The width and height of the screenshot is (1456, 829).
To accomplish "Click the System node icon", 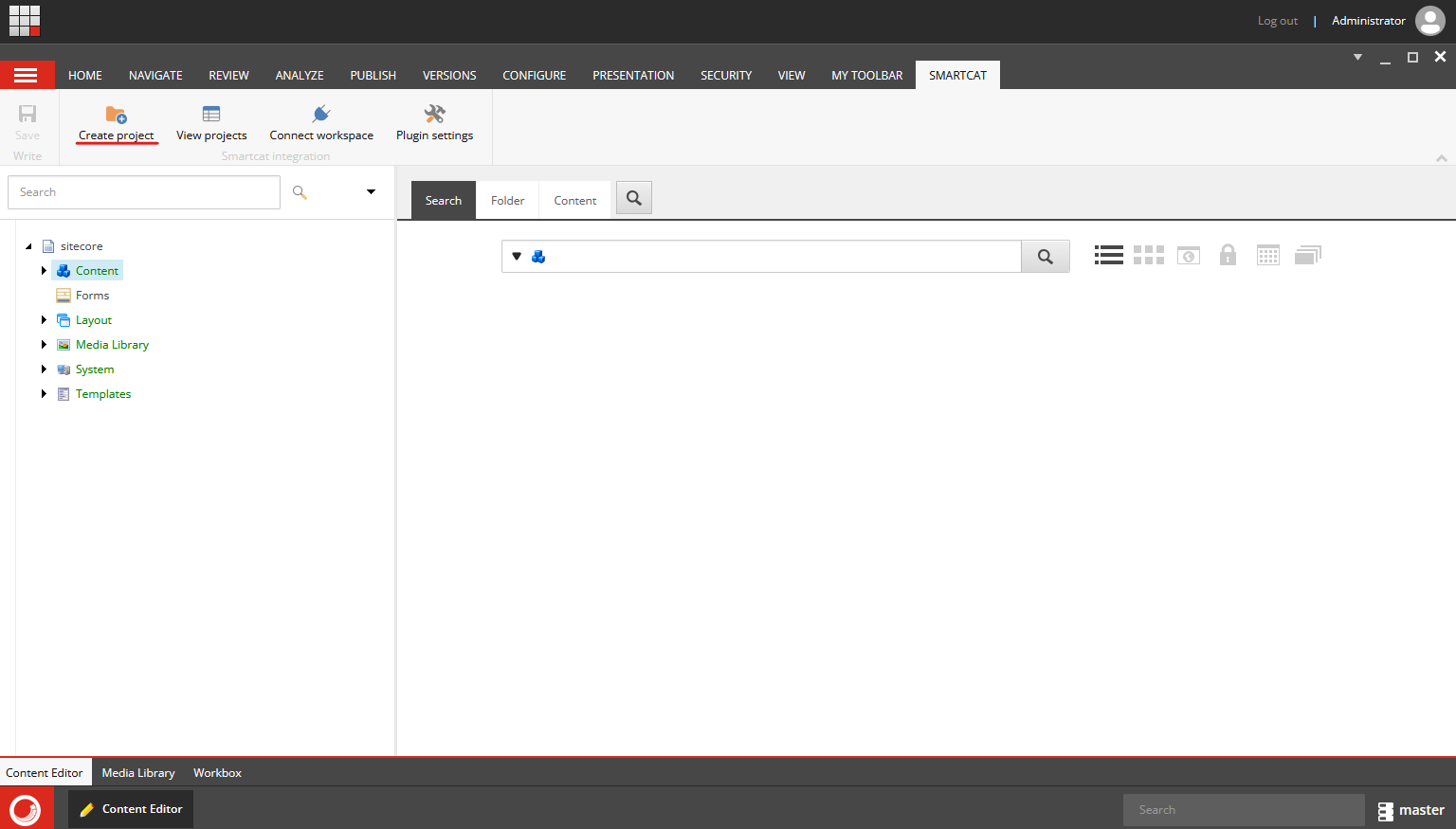I will point(64,369).
